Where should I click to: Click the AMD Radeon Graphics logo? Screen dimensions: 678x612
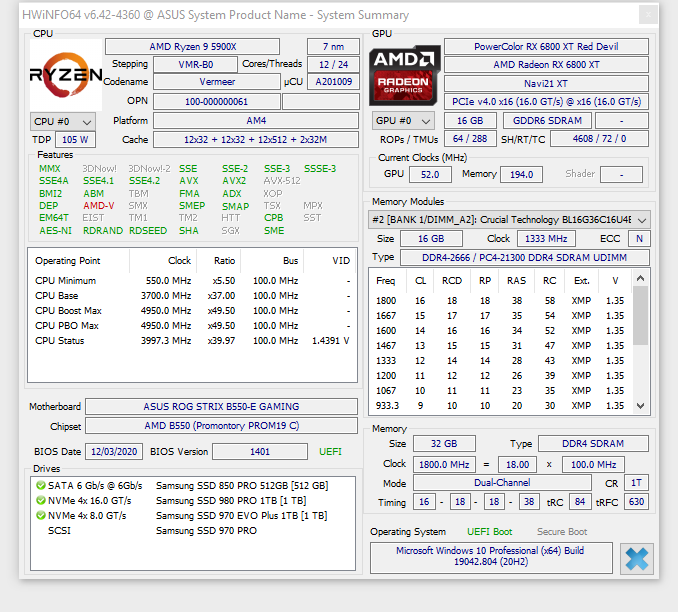point(404,75)
